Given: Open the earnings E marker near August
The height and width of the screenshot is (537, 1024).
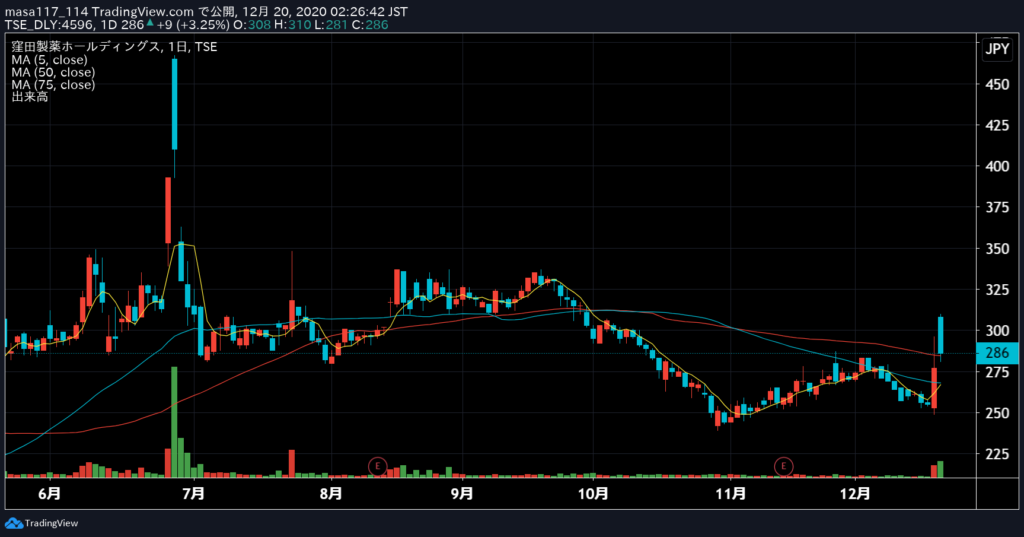Looking at the screenshot, I should point(377,466).
